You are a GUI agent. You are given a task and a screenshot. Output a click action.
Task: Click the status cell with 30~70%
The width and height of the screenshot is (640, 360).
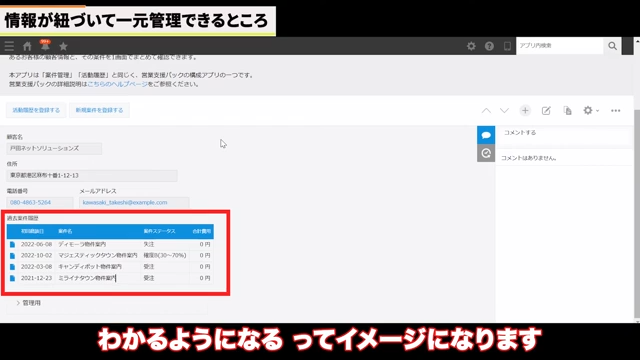pyautogui.click(x=164, y=256)
